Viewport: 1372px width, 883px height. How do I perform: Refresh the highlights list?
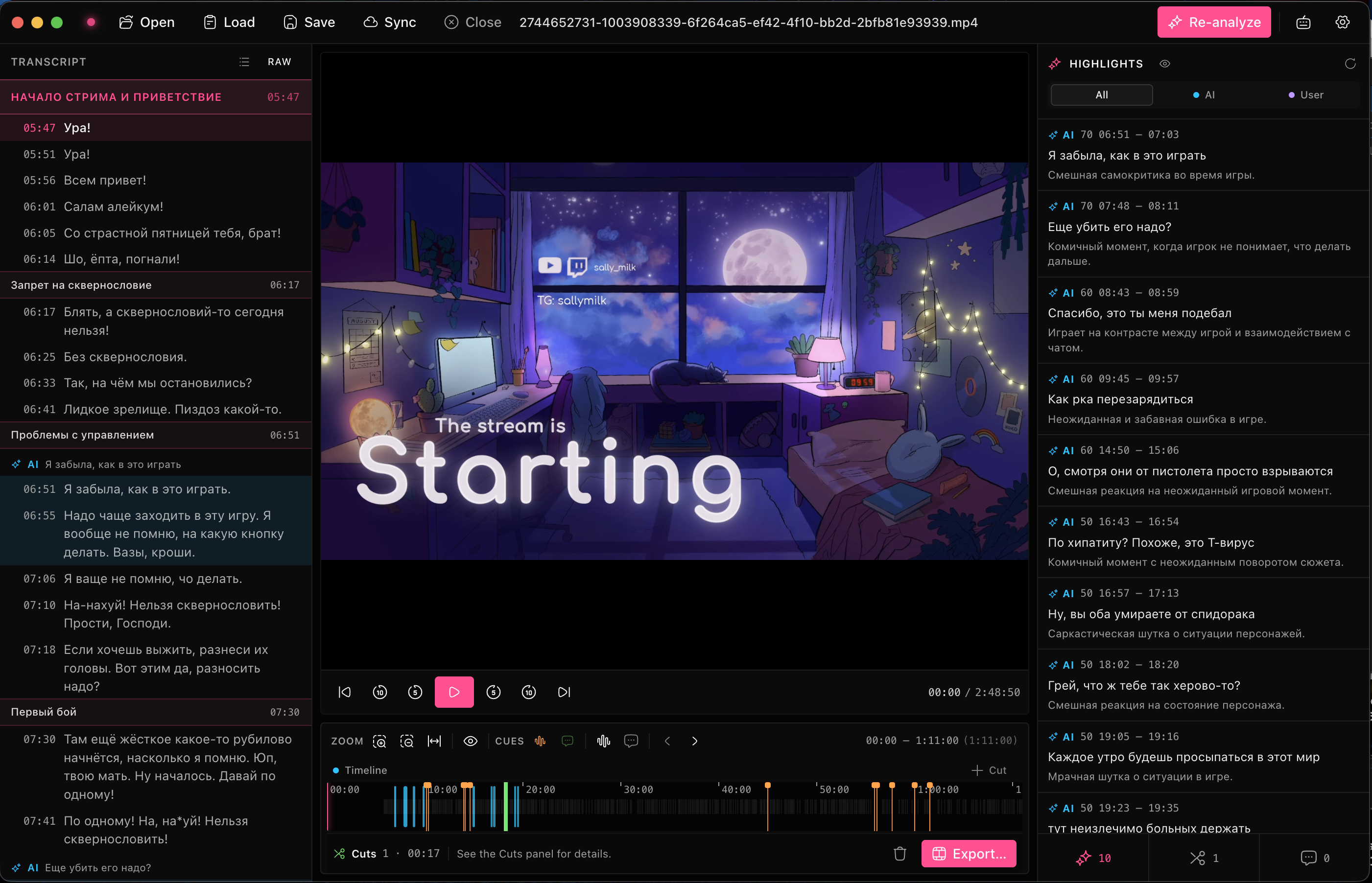pos(1350,64)
